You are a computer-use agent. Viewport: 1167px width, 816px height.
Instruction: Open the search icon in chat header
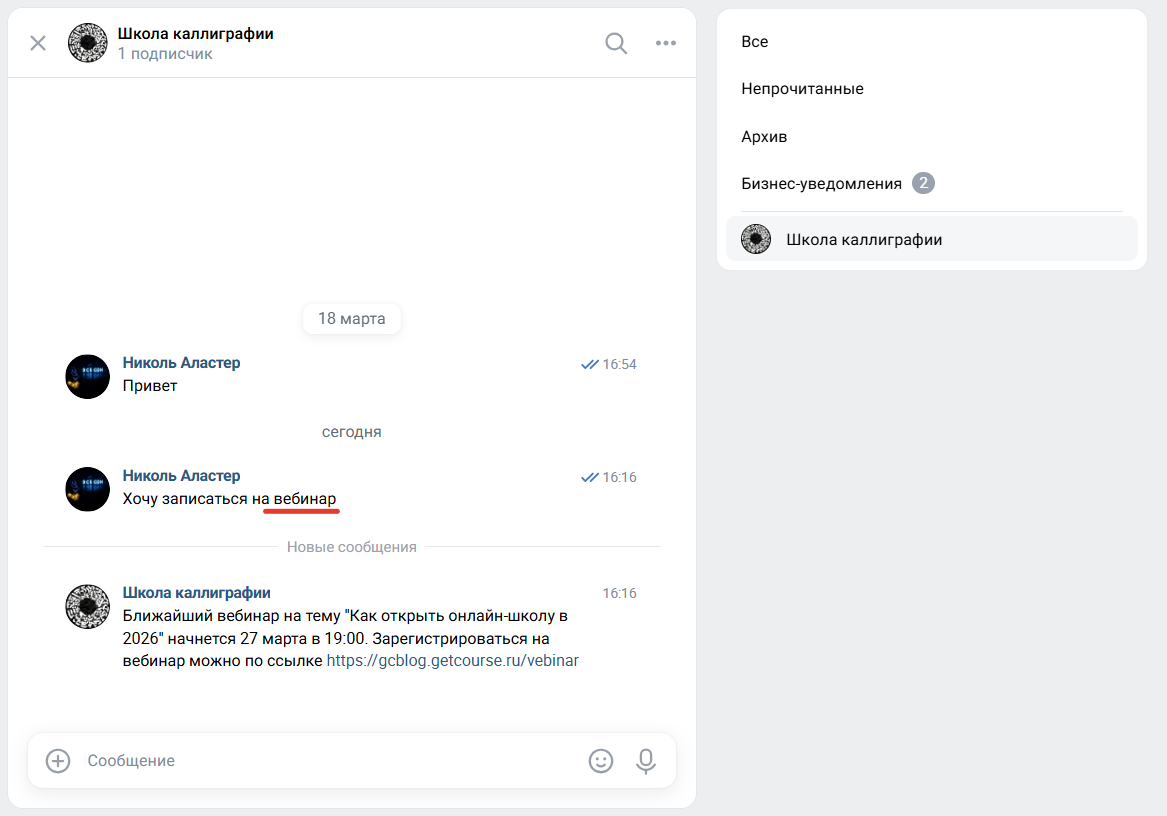615,43
